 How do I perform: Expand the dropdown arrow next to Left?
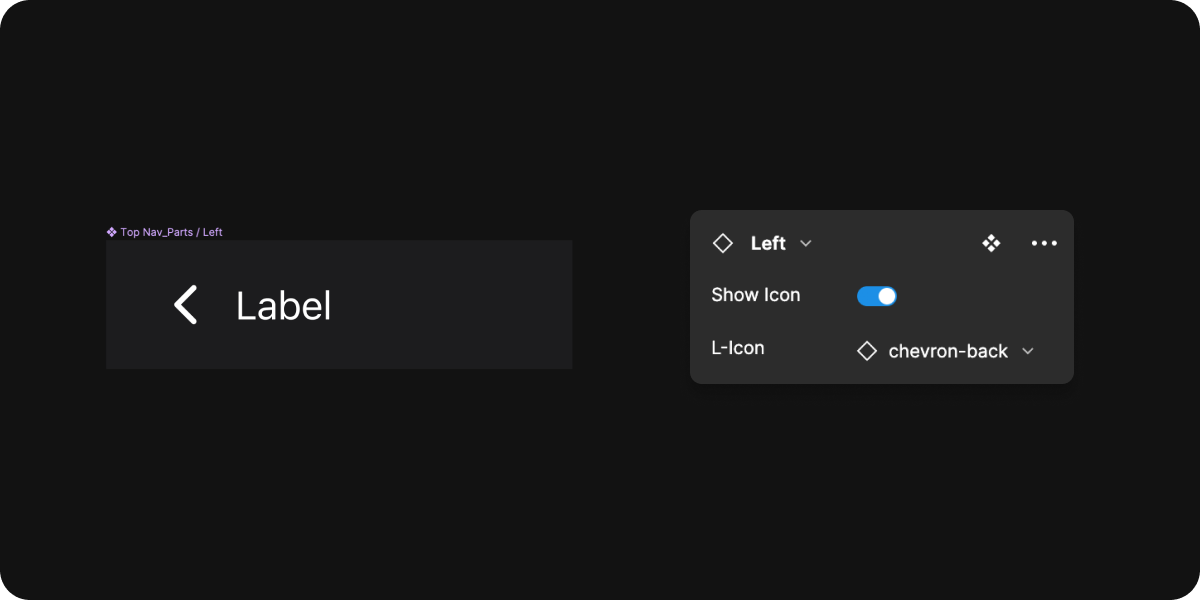[x=806, y=243]
